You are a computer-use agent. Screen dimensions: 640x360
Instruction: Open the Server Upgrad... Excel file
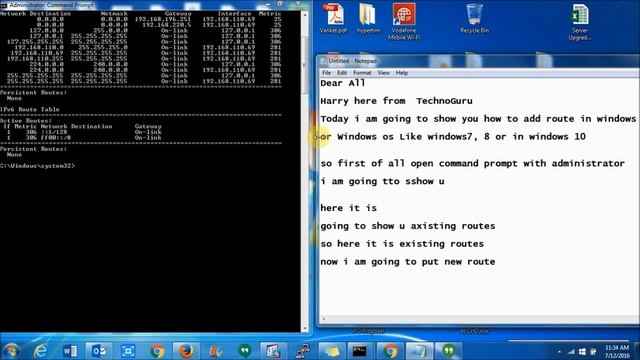(x=580, y=22)
